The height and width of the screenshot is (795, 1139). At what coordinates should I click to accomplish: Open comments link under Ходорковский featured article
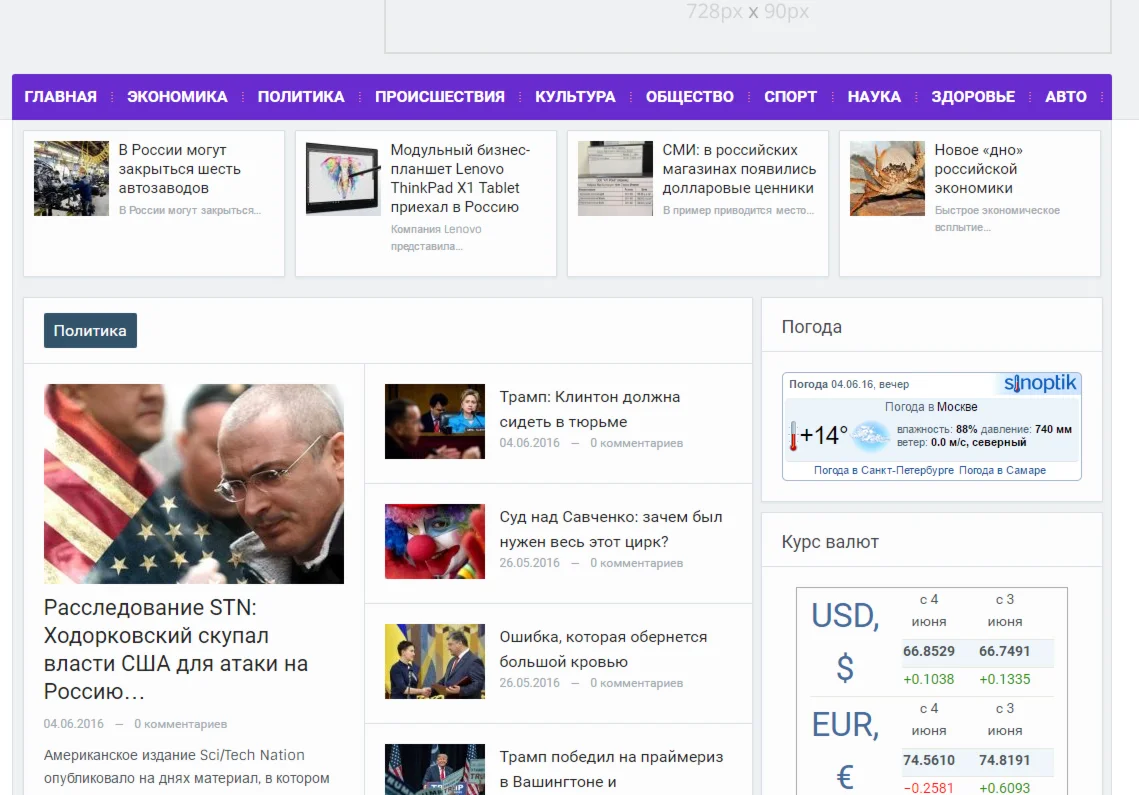click(180, 724)
